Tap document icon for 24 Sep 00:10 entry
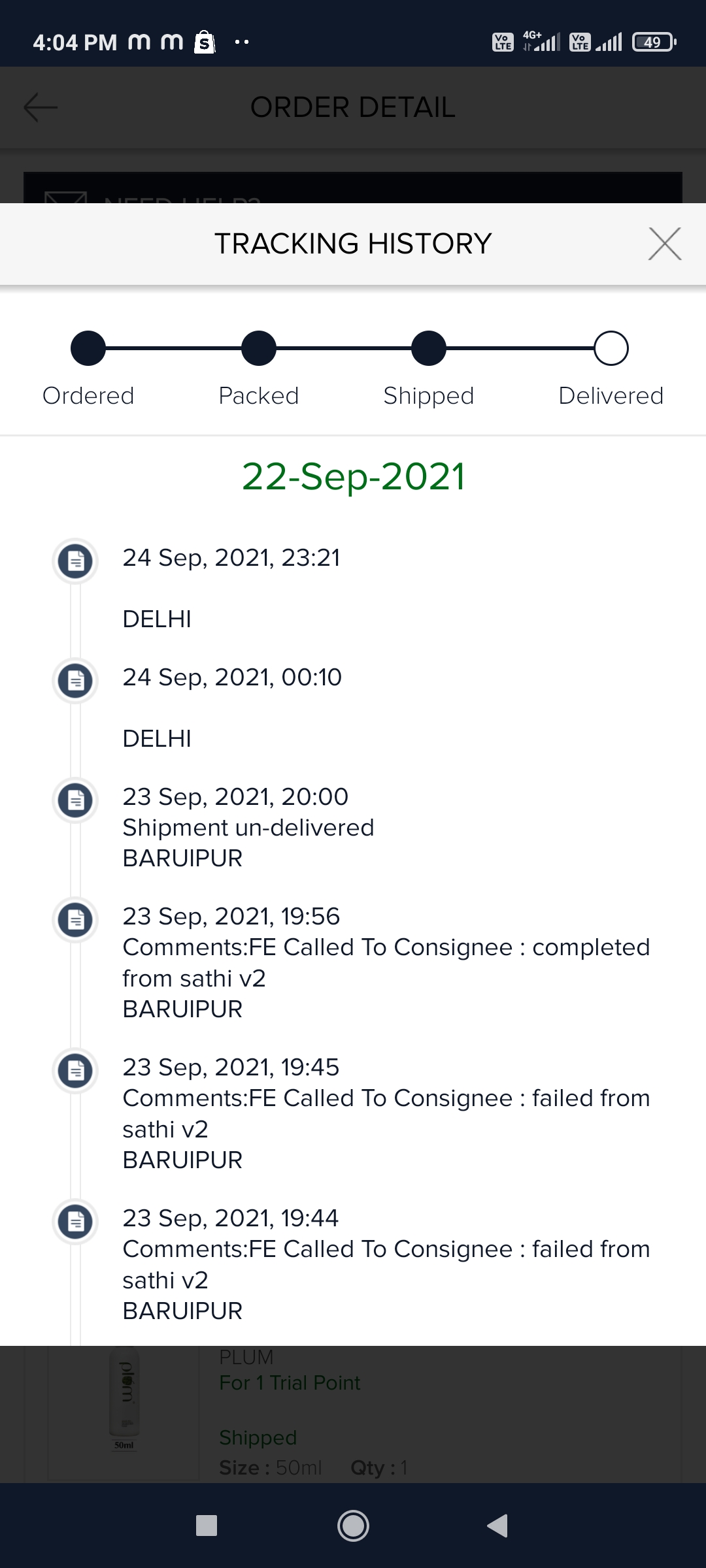 (x=76, y=680)
